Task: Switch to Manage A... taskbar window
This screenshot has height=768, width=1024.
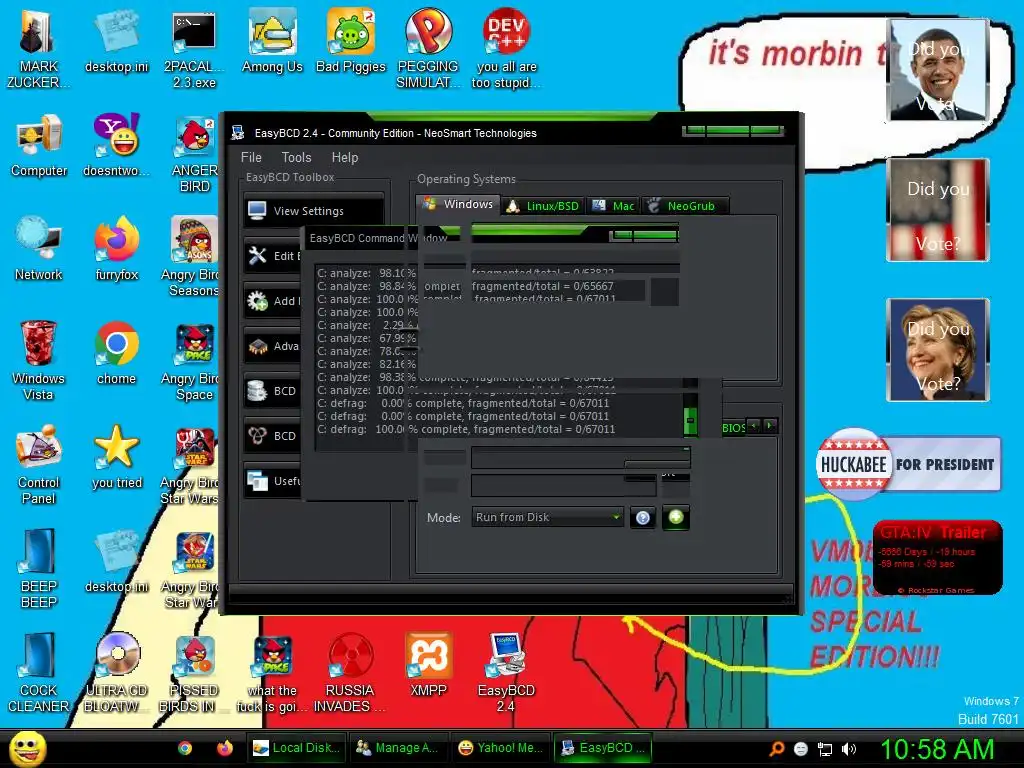Action: click(x=398, y=748)
